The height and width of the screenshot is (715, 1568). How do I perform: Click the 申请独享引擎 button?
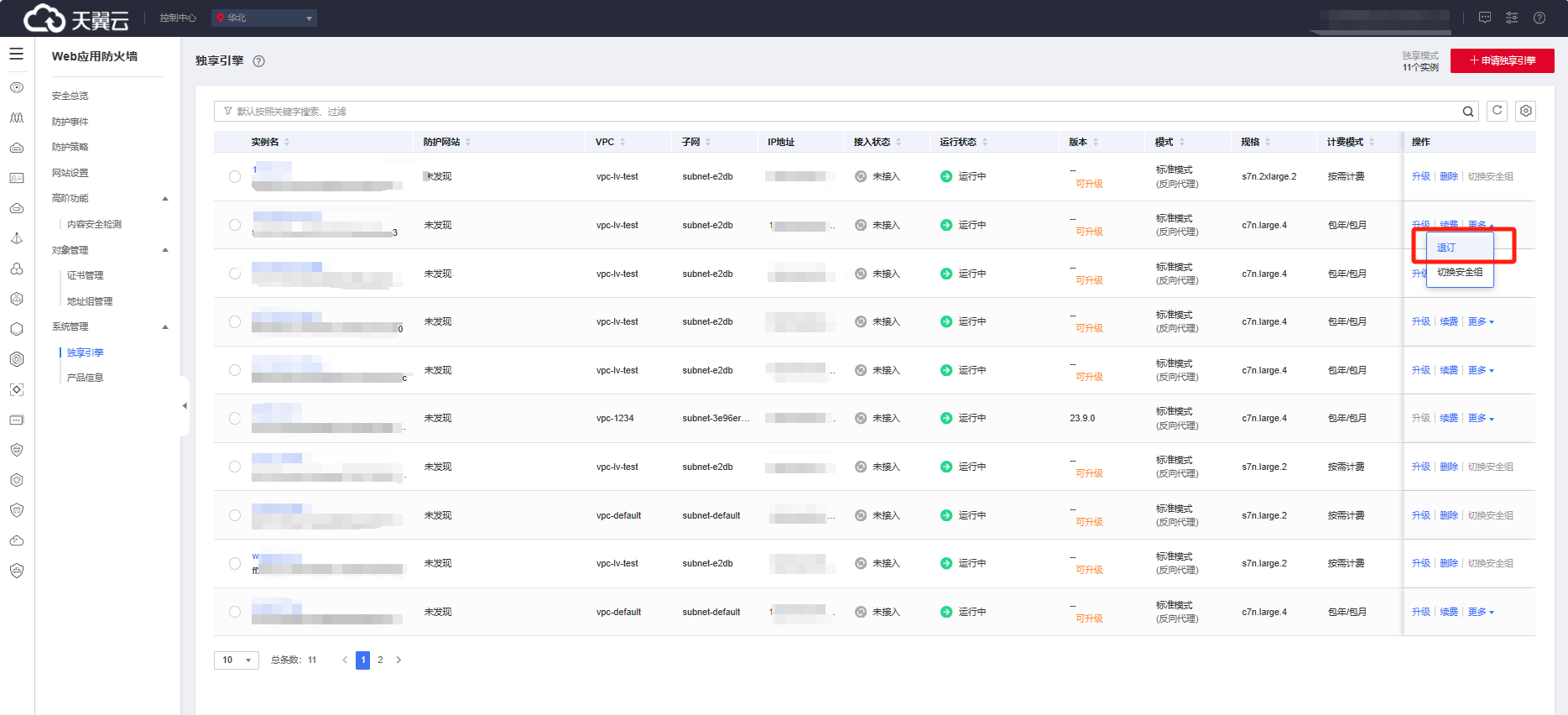point(1502,60)
